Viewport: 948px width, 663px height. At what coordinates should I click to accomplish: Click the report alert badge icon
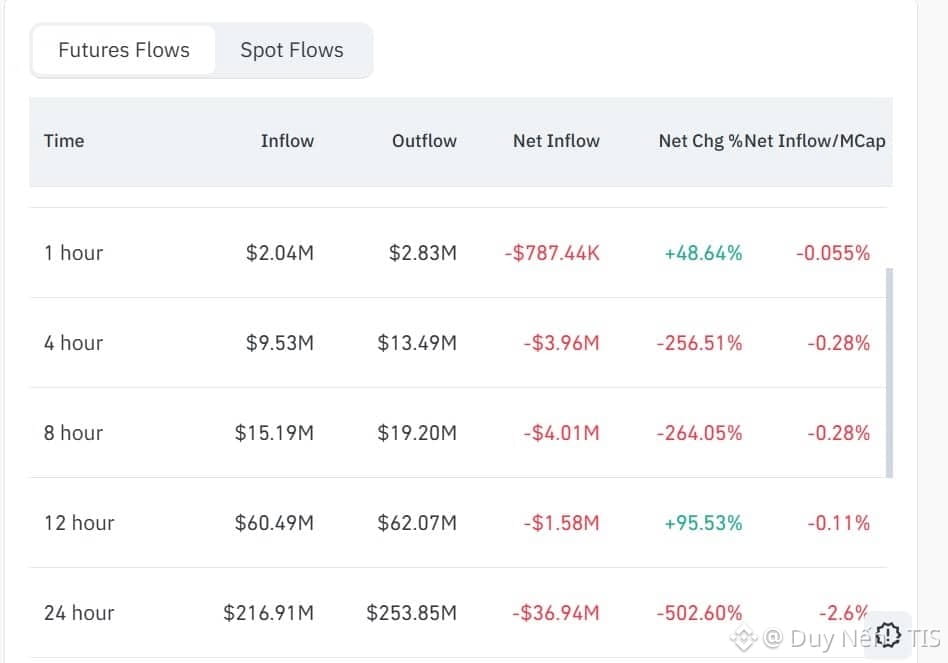888,635
